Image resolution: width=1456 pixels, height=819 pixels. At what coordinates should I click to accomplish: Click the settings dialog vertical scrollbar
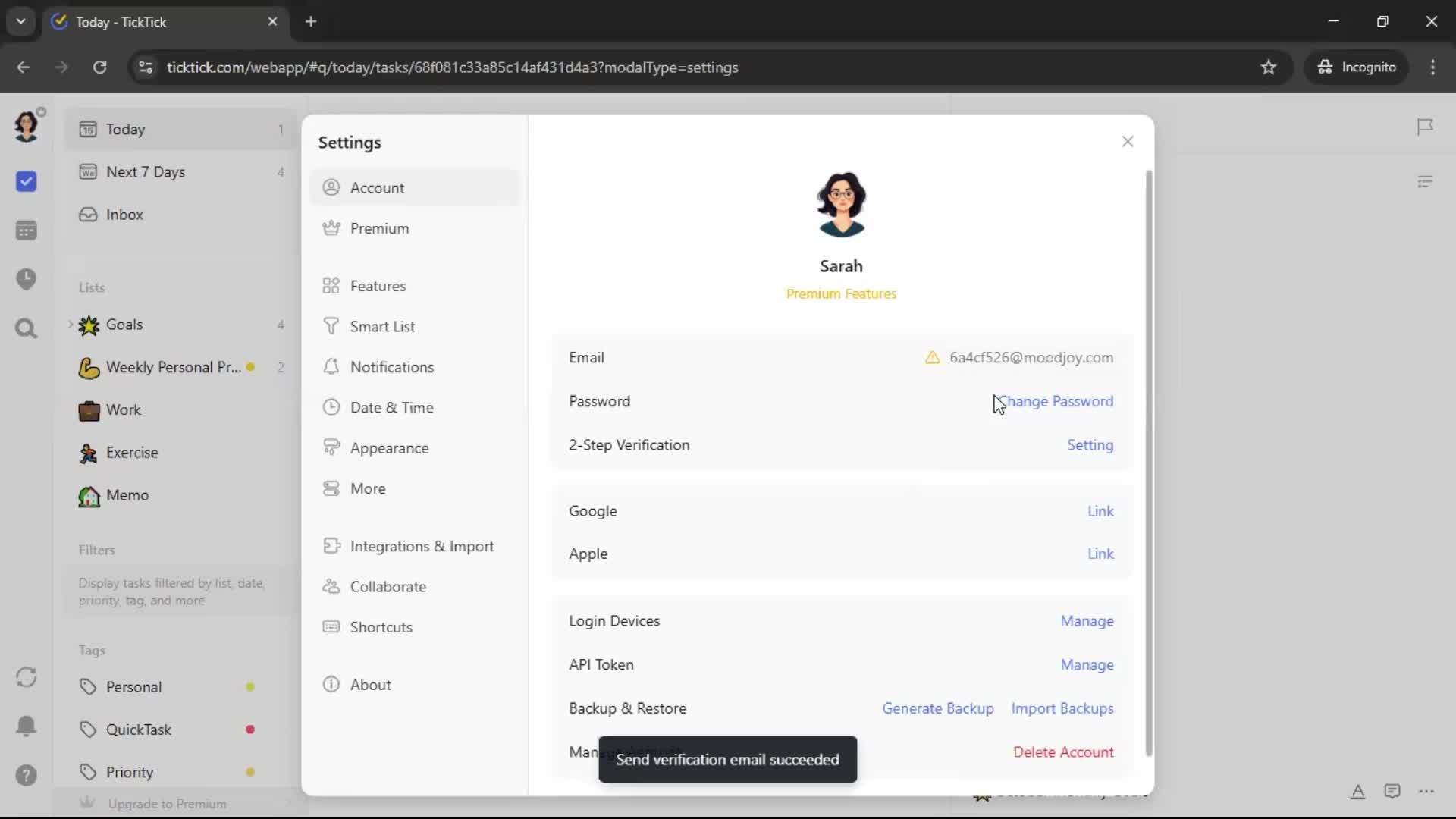pos(1149,463)
